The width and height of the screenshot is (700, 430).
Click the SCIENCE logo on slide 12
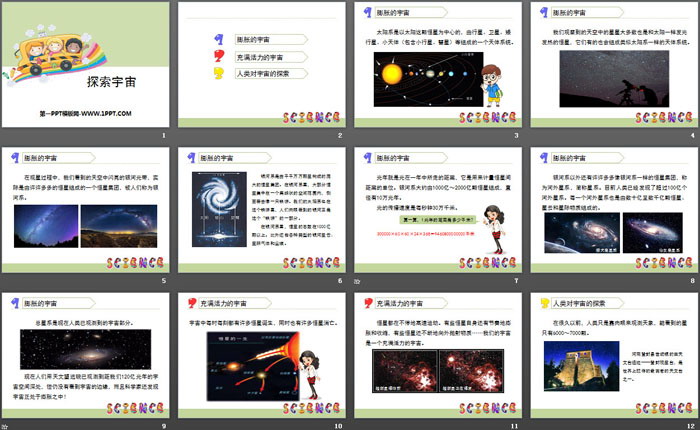click(664, 408)
